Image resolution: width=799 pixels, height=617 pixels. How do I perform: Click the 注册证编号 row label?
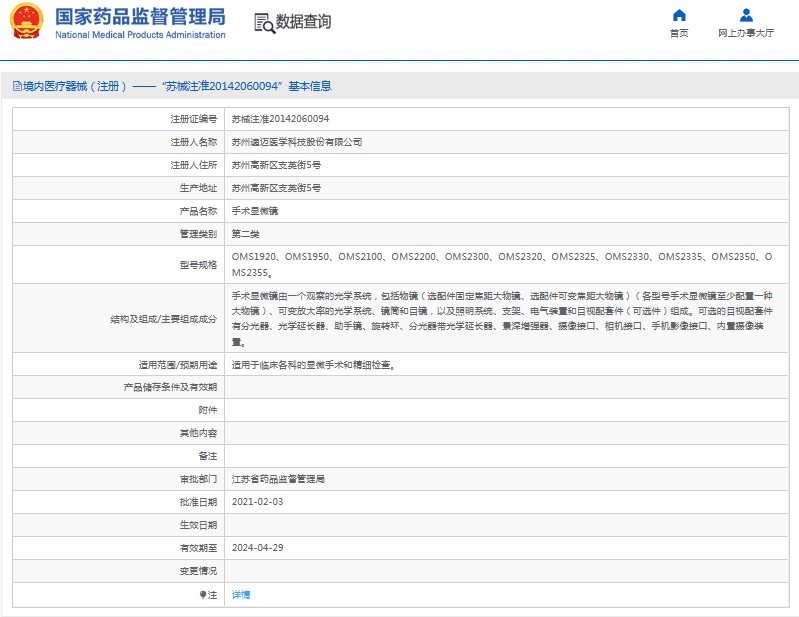(194, 119)
